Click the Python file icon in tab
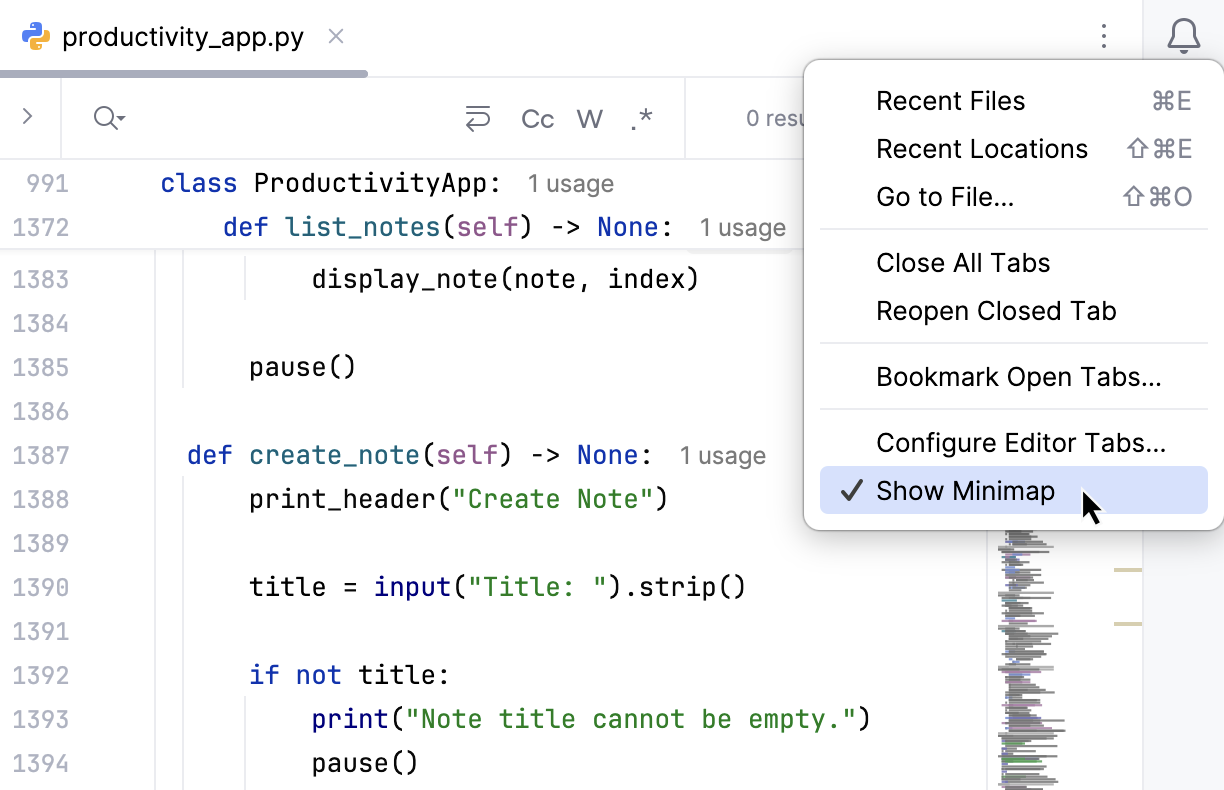This screenshot has height=790, width=1224. 37,37
